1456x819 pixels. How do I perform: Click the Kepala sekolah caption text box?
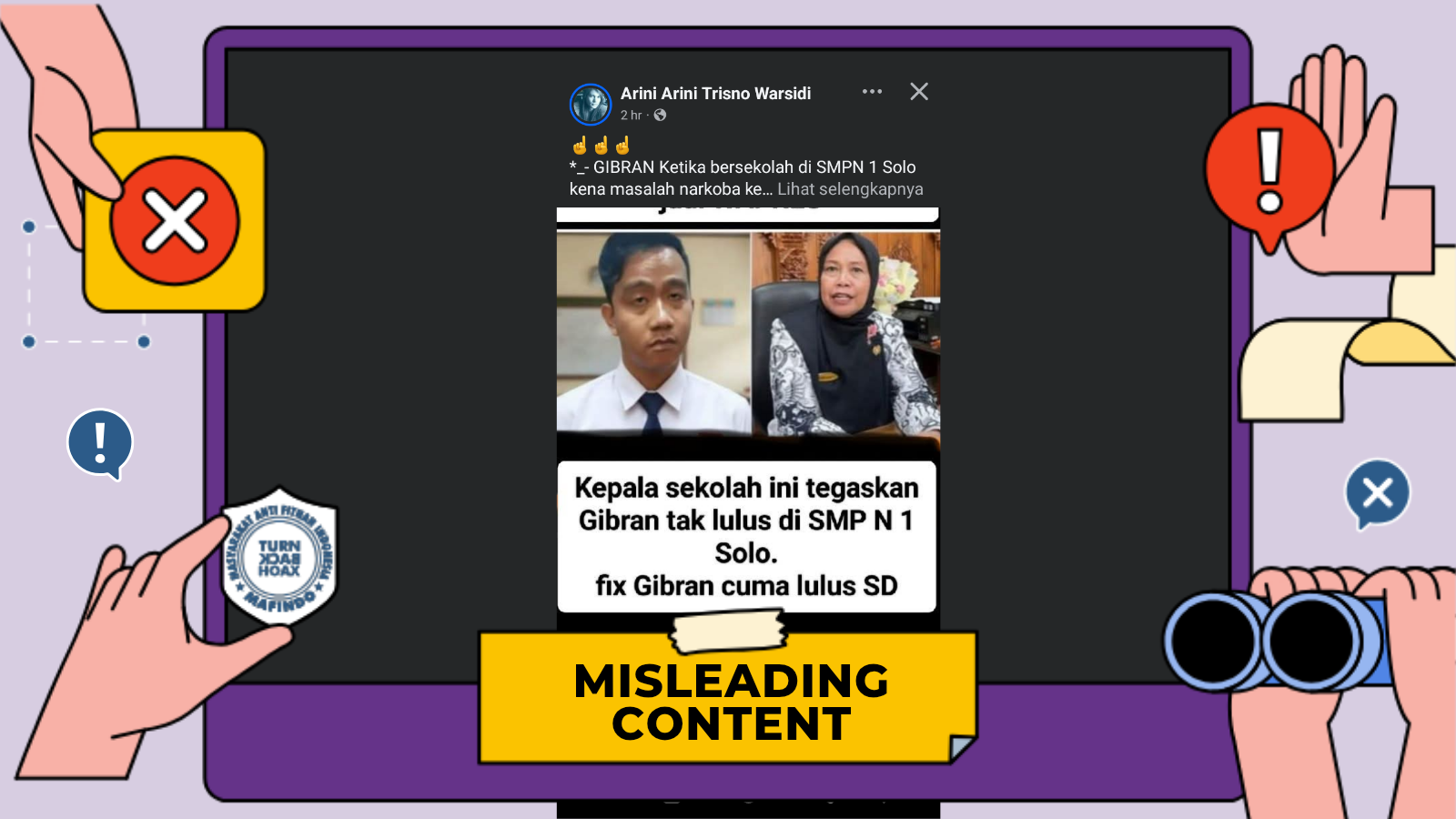(x=746, y=537)
